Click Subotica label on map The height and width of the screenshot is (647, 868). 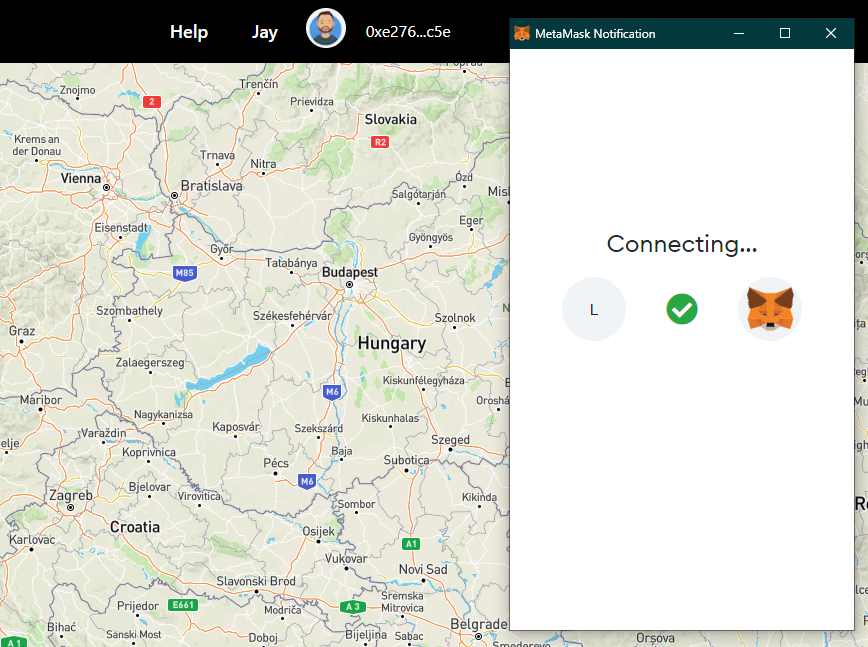[x=406, y=460]
